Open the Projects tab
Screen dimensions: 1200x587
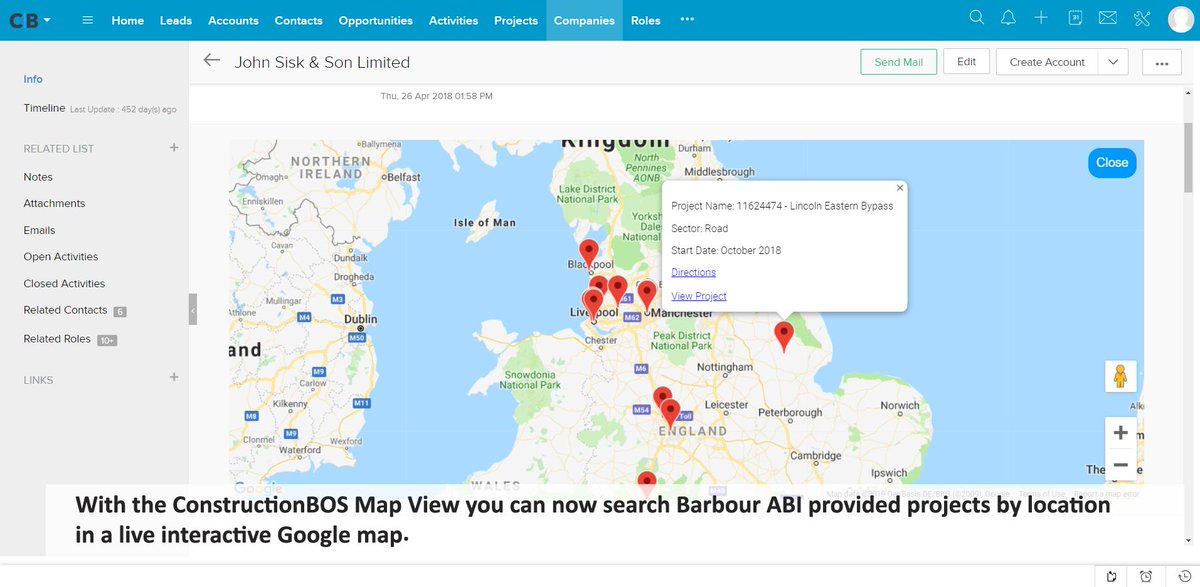pyautogui.click(x=516, y=20)
